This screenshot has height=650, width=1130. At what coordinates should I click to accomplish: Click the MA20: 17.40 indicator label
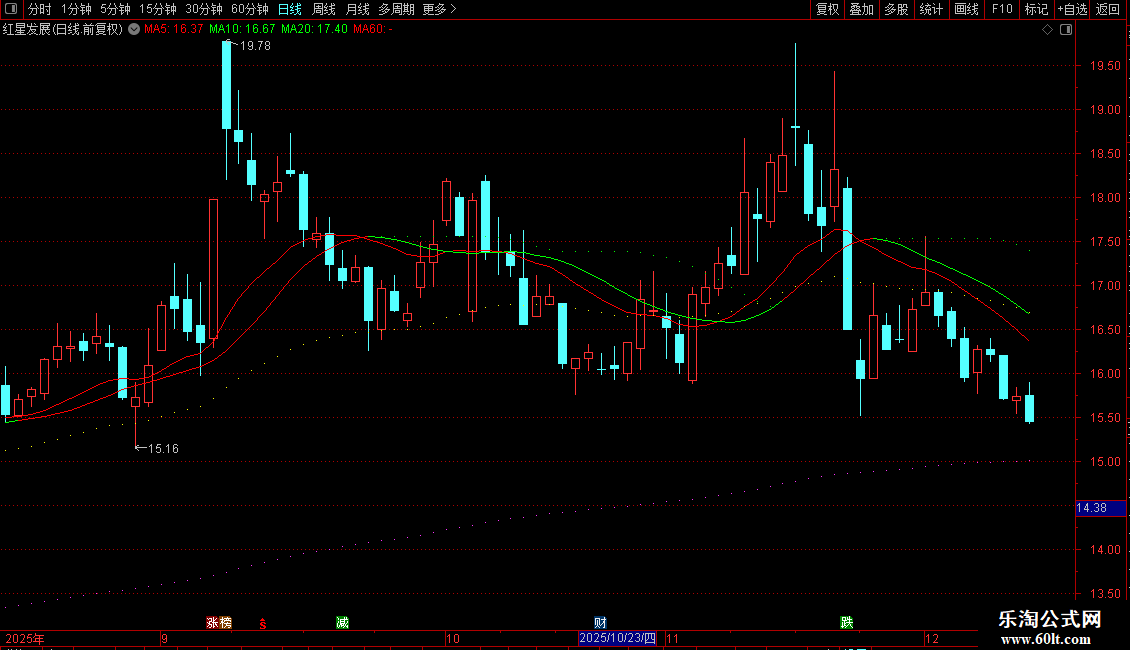(x=314, y=29)
